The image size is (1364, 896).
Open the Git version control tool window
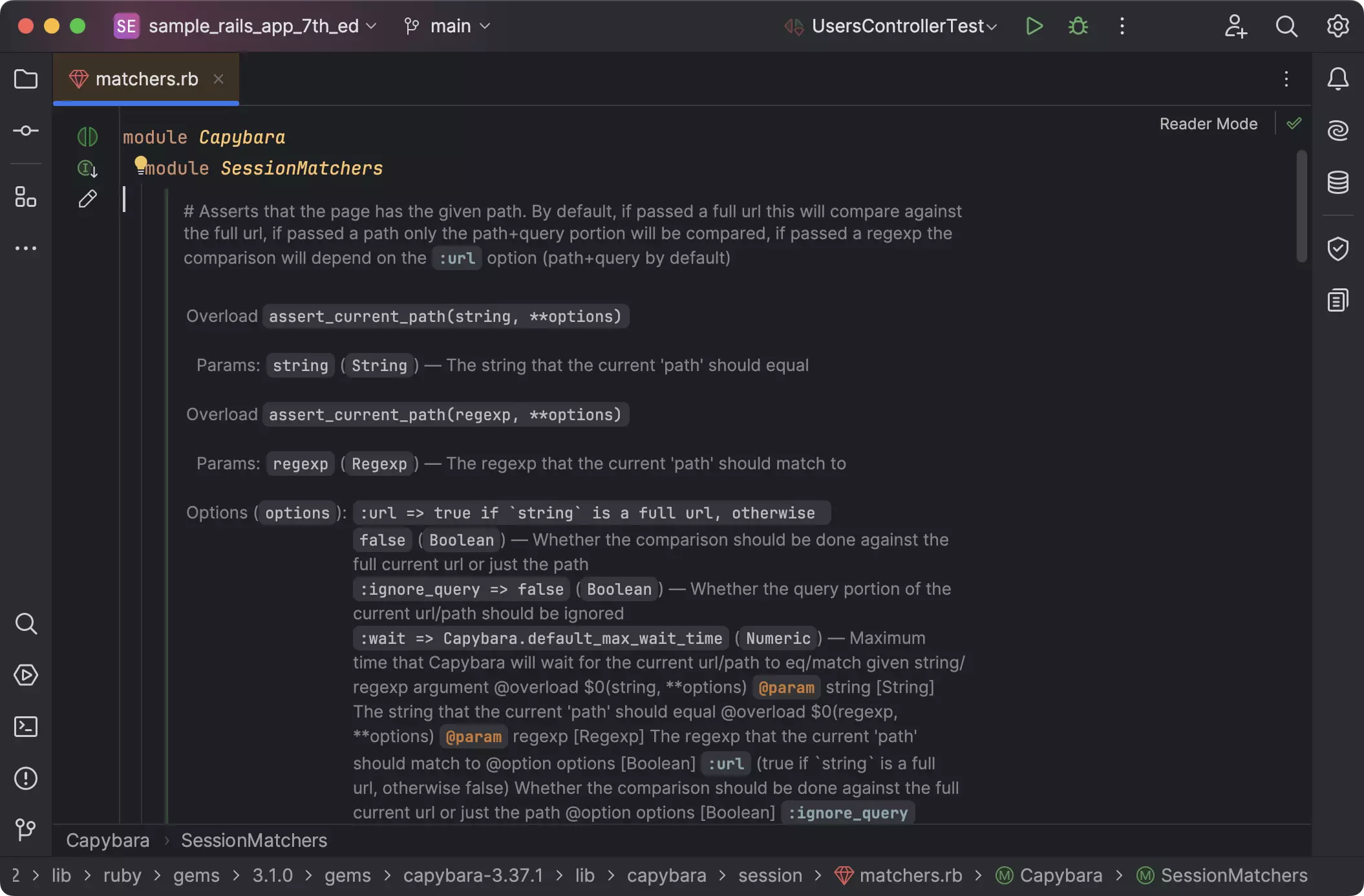(26, 829)
